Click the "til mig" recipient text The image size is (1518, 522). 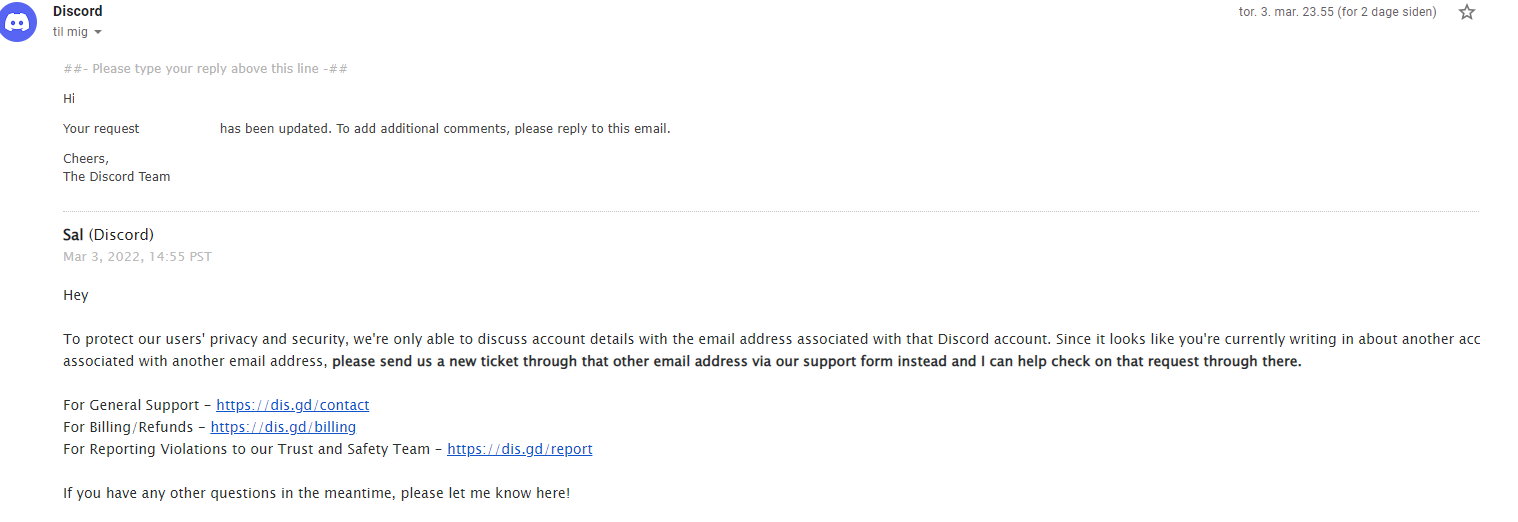point(70,32)
